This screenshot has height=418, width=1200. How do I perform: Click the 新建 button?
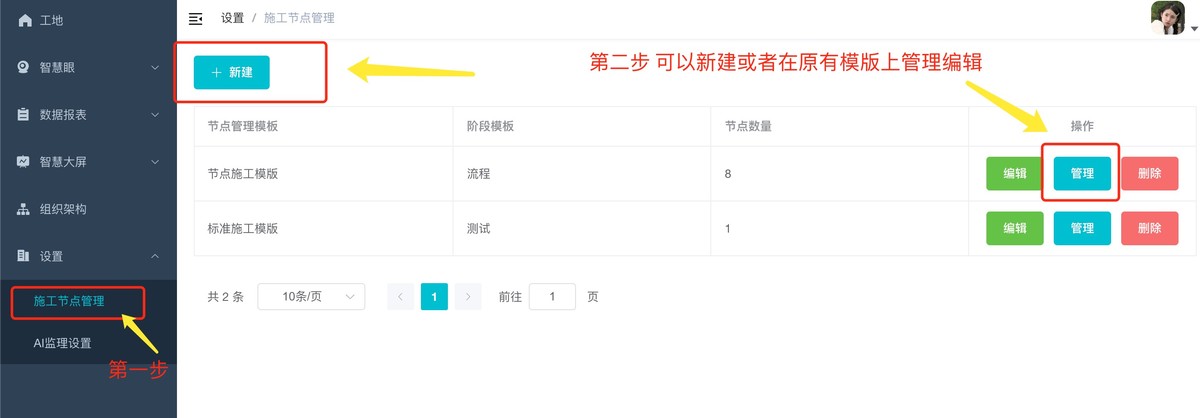tap(231, 73)
